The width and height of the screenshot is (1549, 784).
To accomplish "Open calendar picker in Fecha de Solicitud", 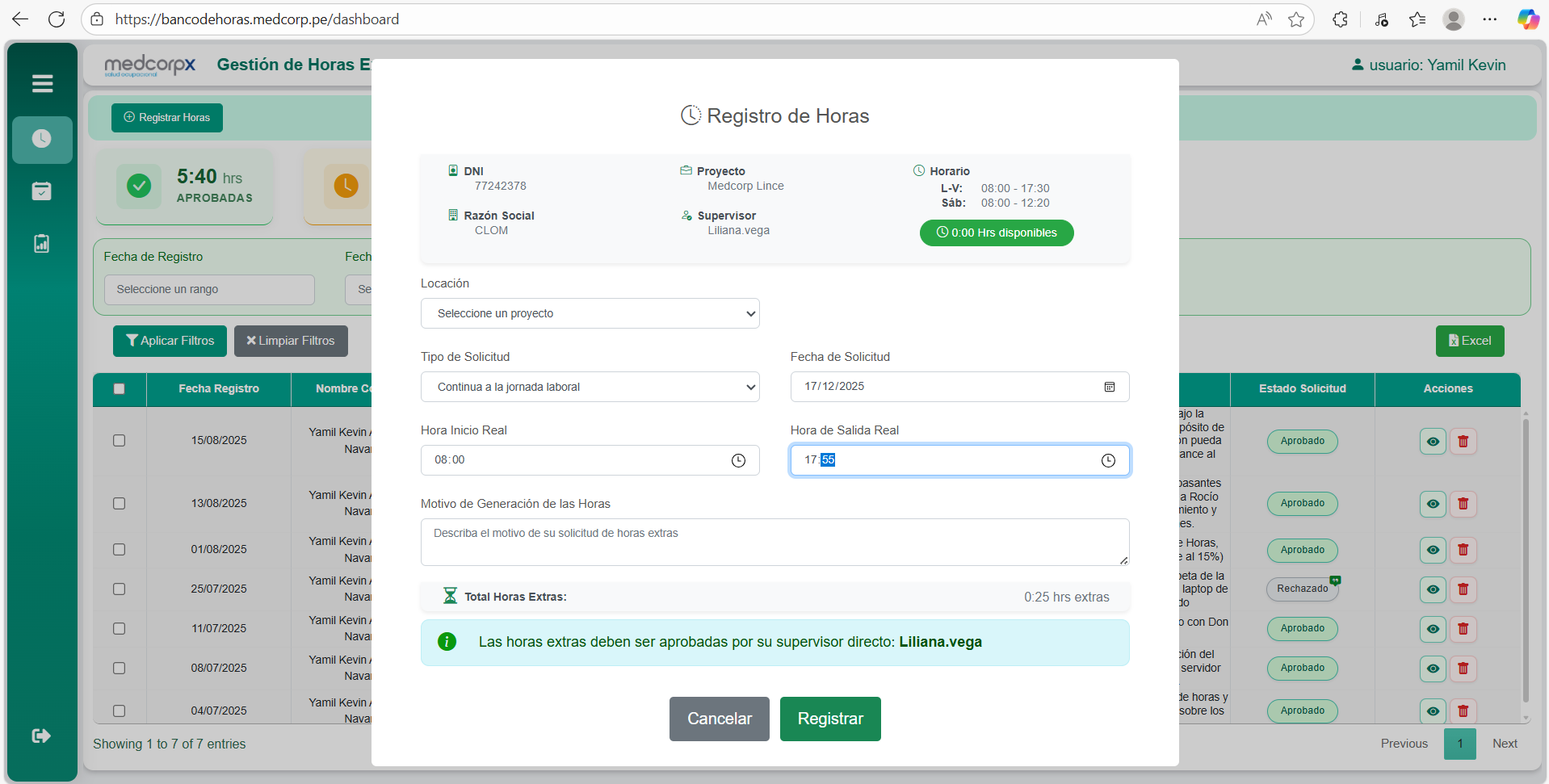I will 1110,387.
